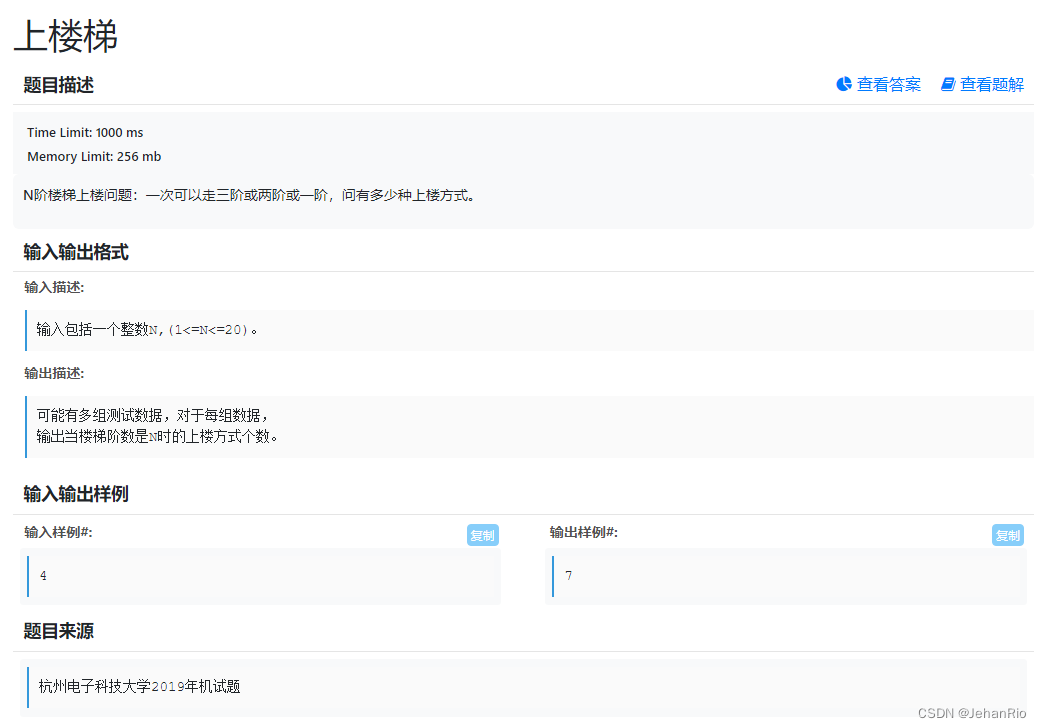
Task: Click the 输入输出样例 heading
Action: click(x=76, y=494)
